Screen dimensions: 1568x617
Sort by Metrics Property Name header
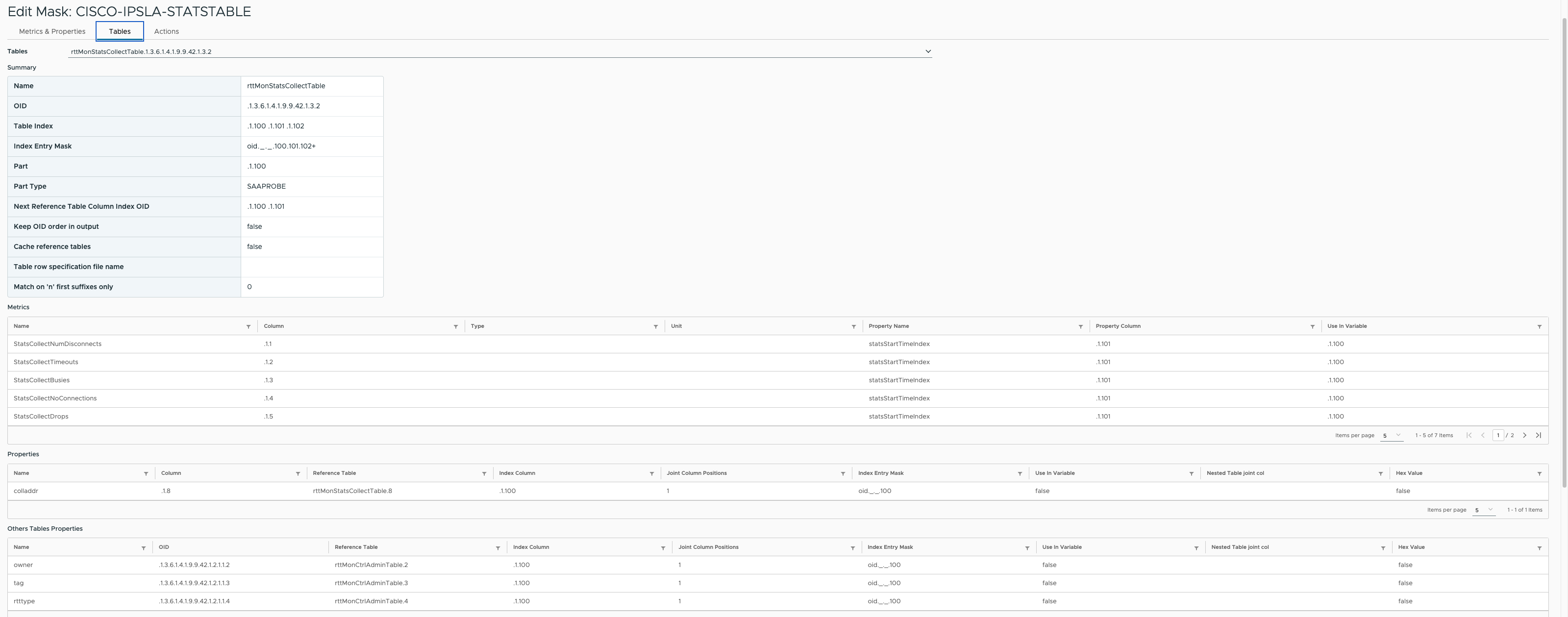coord(888,326)
